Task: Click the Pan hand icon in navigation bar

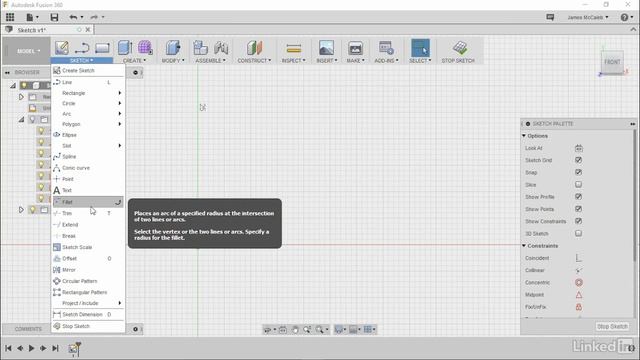Action: (x=295, y=329)
